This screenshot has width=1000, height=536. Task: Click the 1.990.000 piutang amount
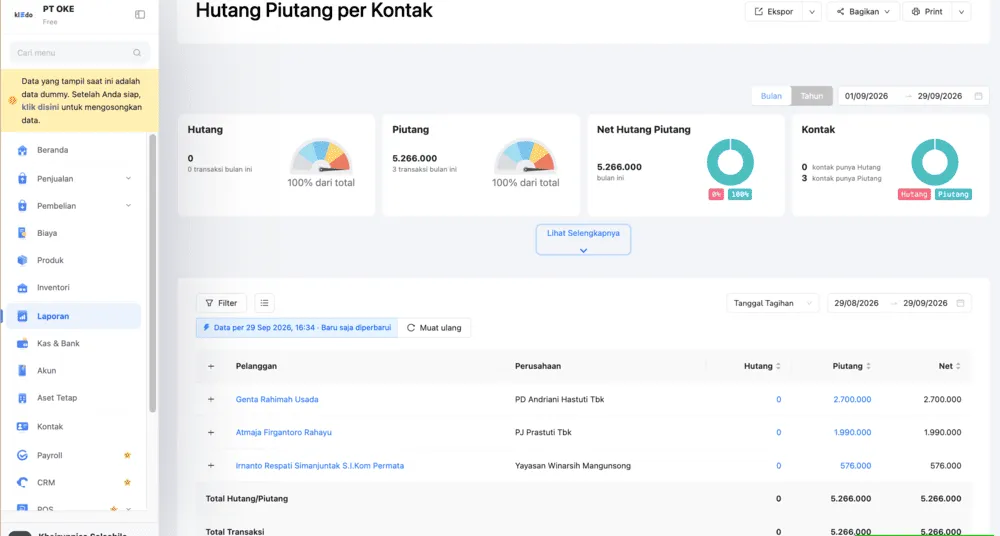coord(852,433)
